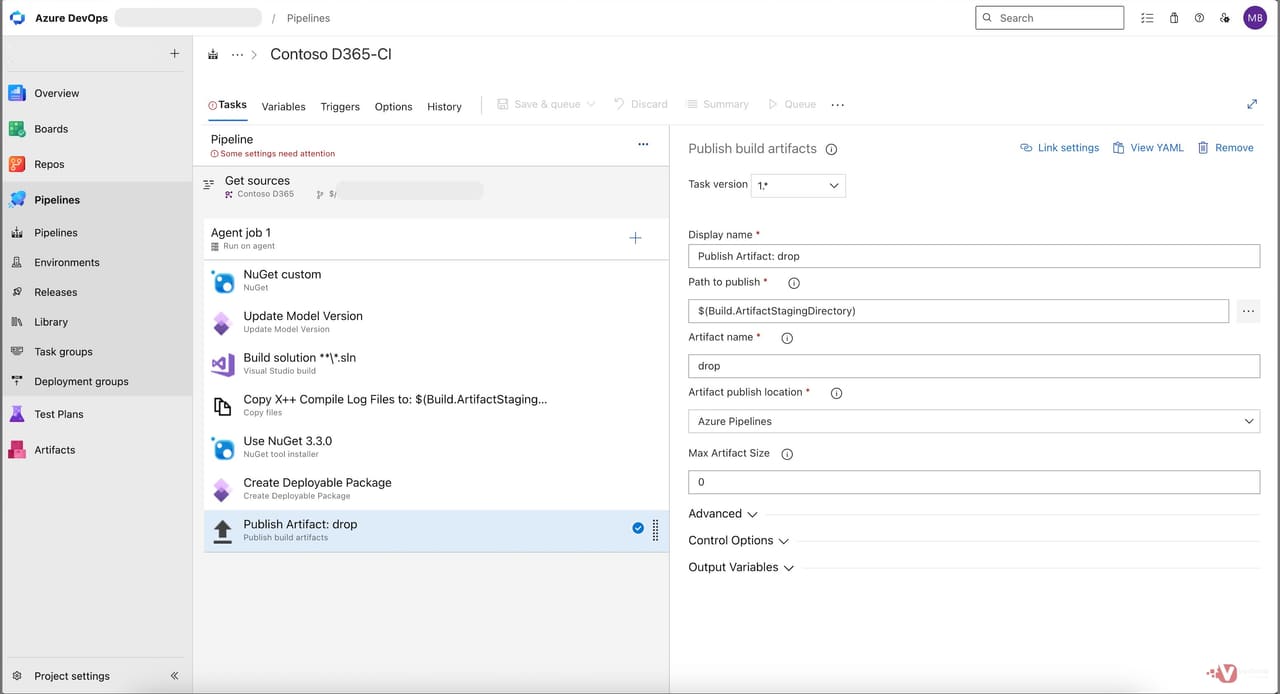
Task: Open the Task version dropdown
Action: coord(798,185)
